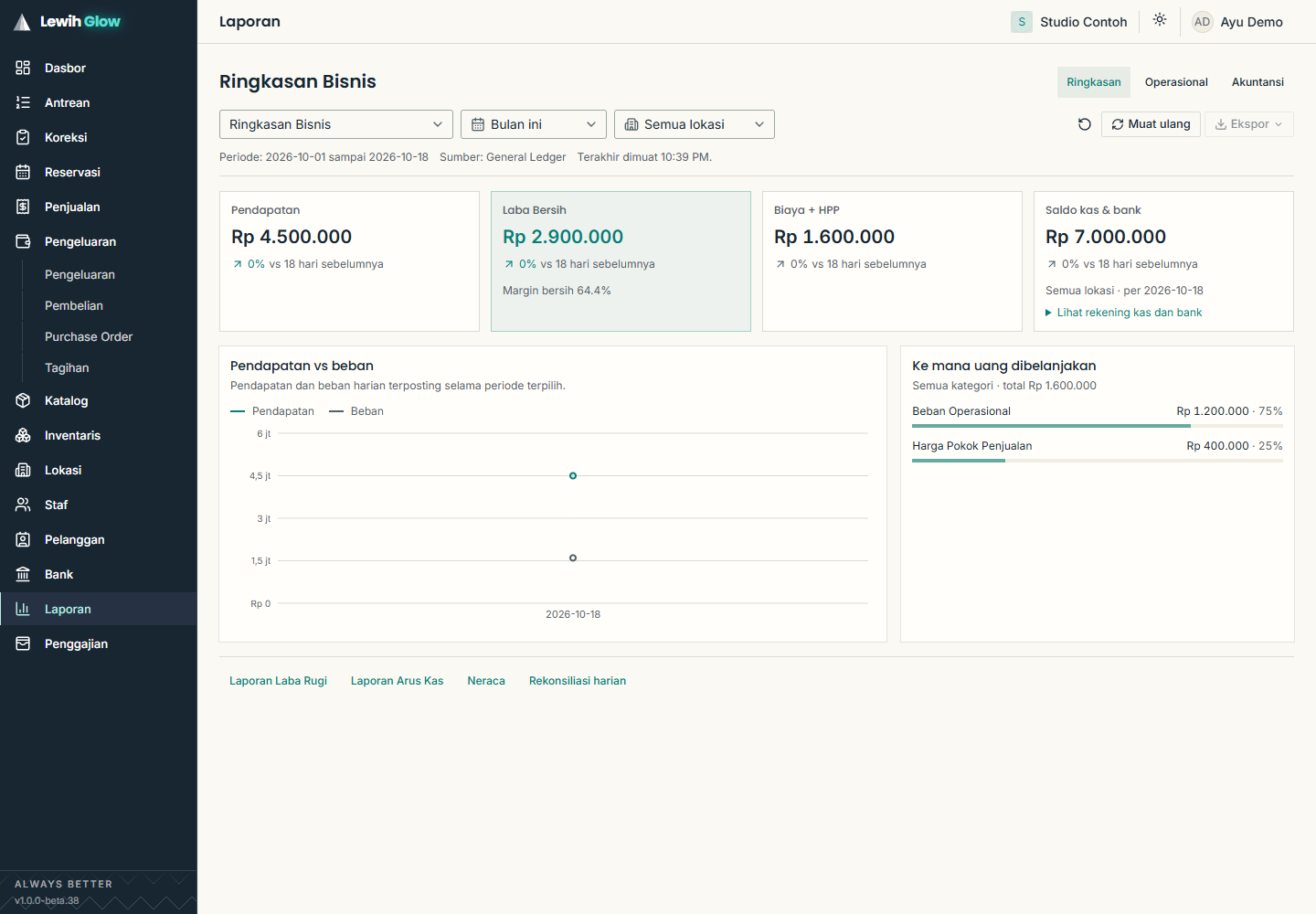
Task: Open the Inventaris cubes icon
Action: click(x=23, y=435)
